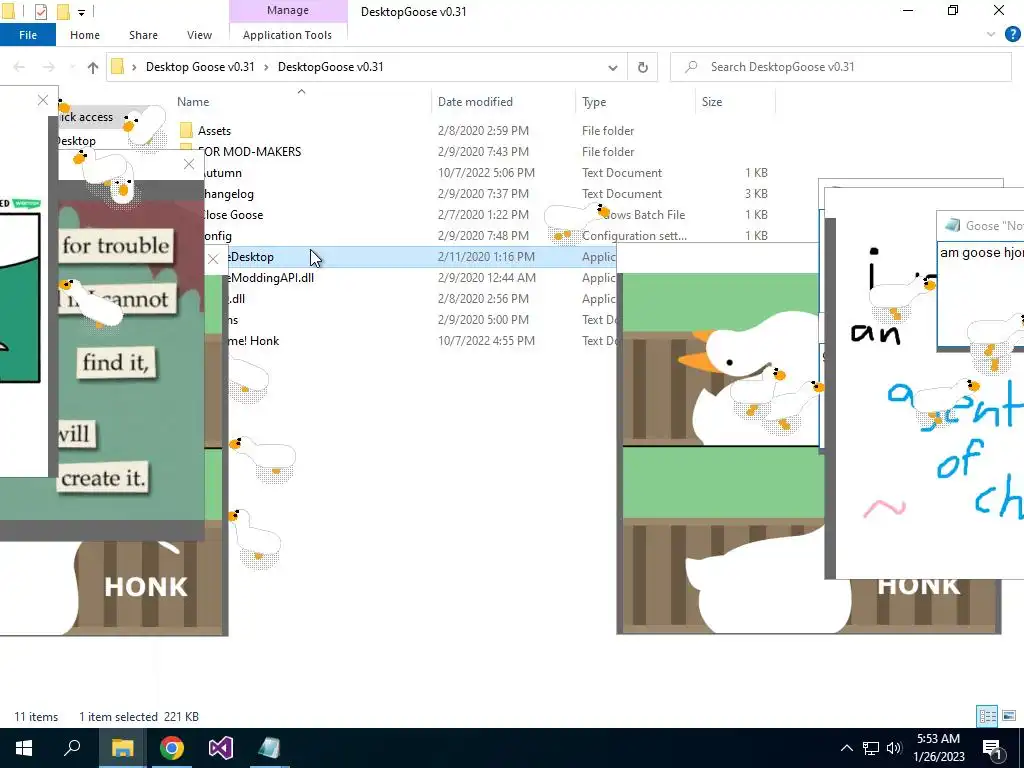1024x768 pixels.
Task: Show hidden system tray icons
Action: click(846, 748)
